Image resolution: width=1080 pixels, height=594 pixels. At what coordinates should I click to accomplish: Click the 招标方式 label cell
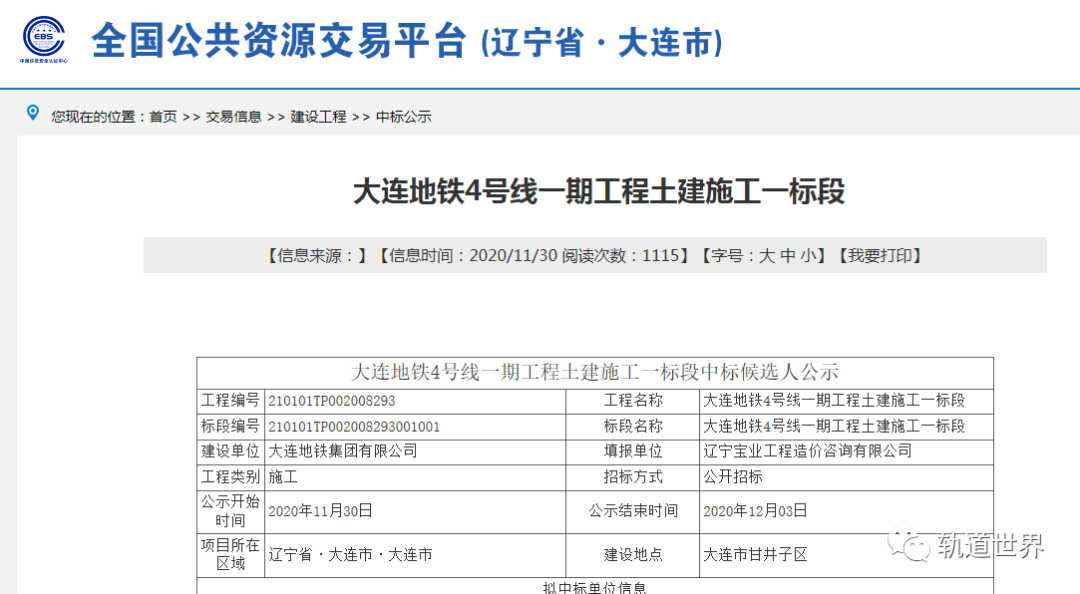tap(633, 477)
